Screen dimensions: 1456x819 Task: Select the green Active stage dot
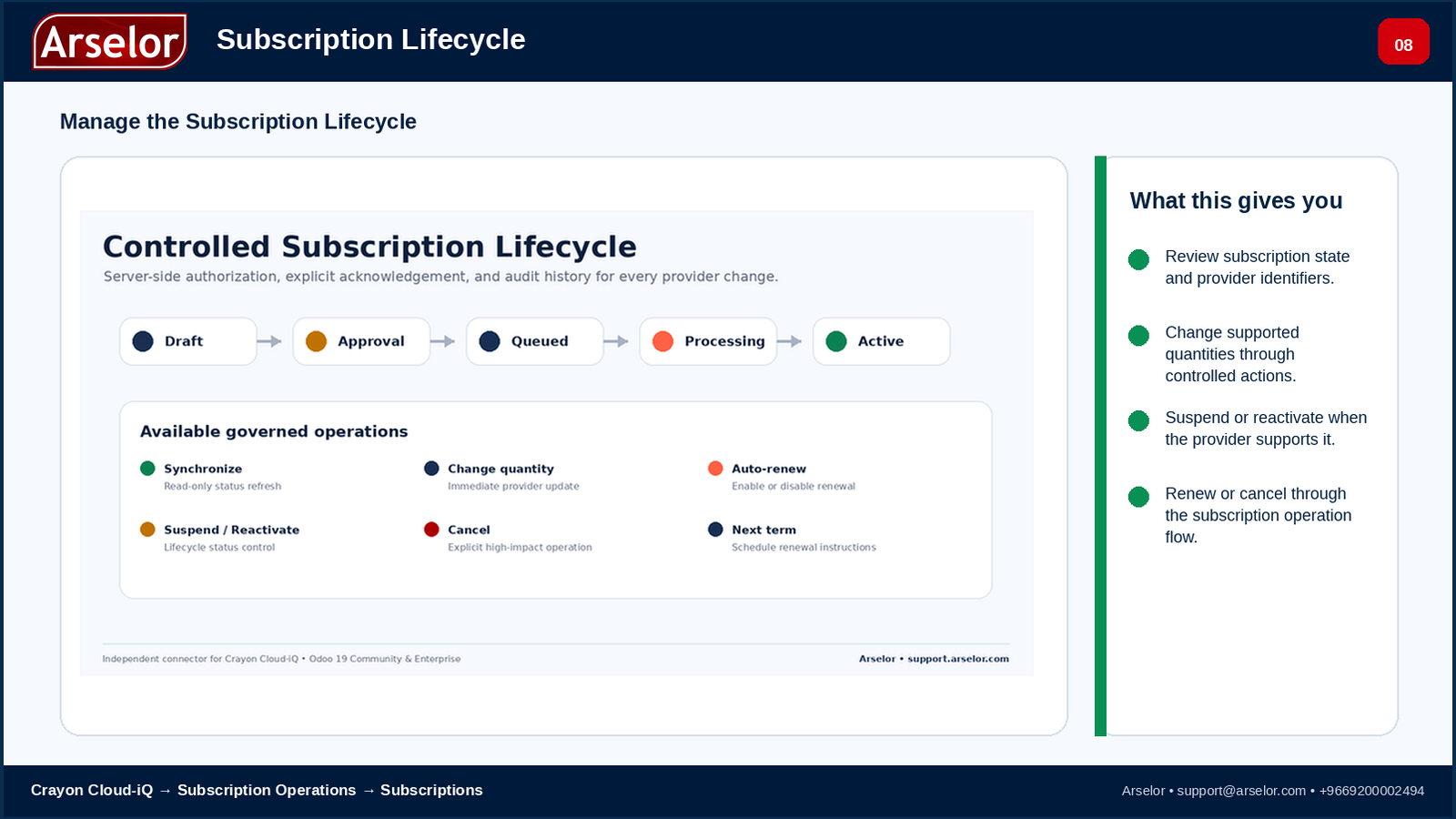(x=836, y=341)
